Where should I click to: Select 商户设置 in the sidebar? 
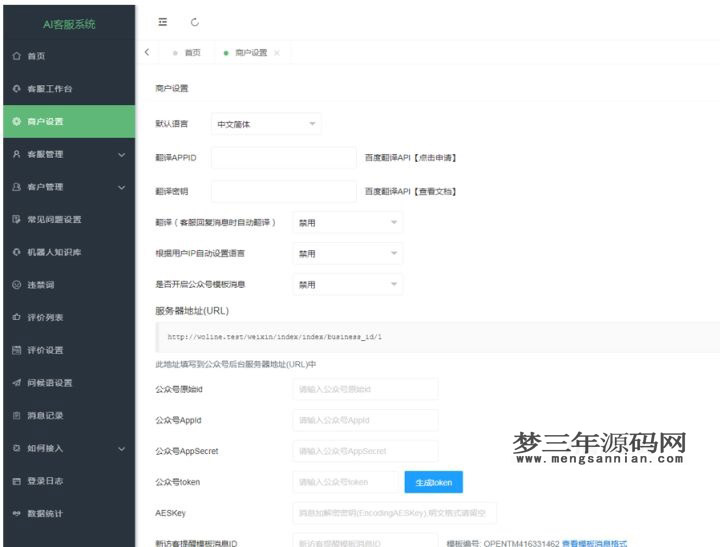pos(69,121)
